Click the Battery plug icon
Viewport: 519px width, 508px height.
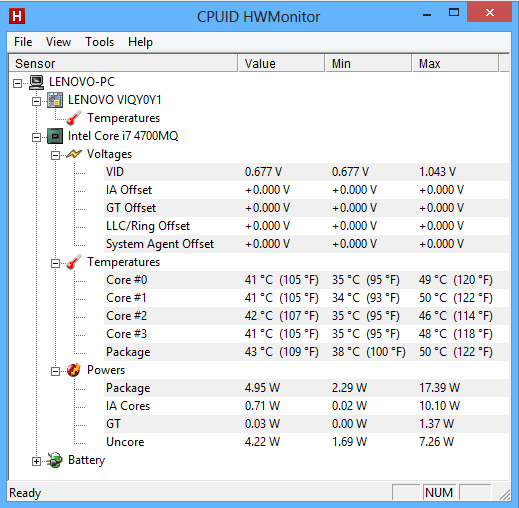55,460
